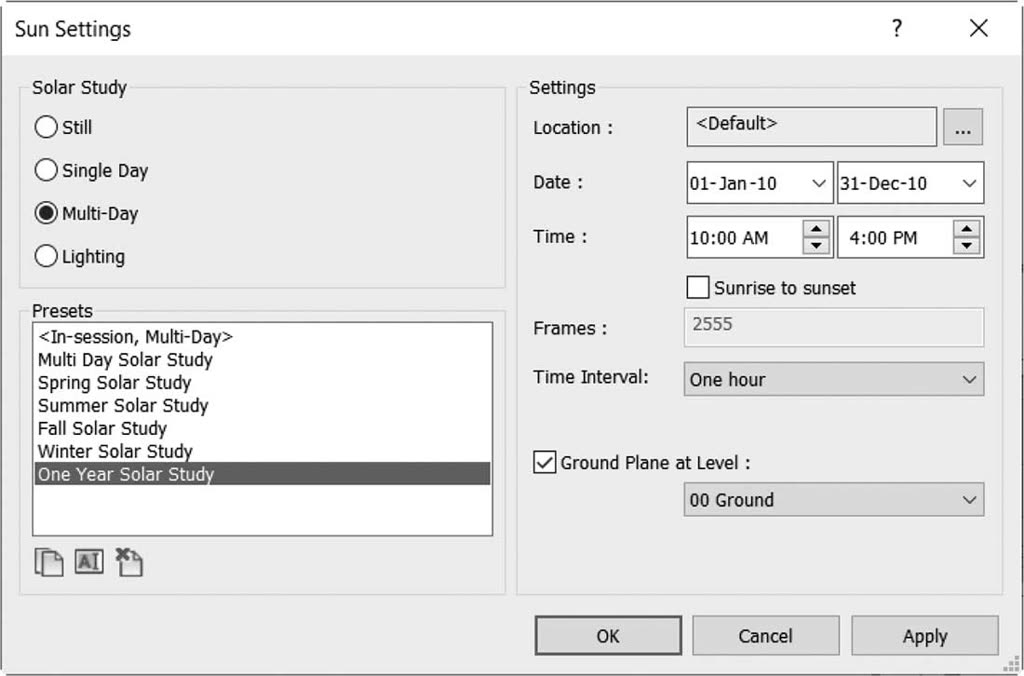Select the Still solar study option

pos(46,127)
